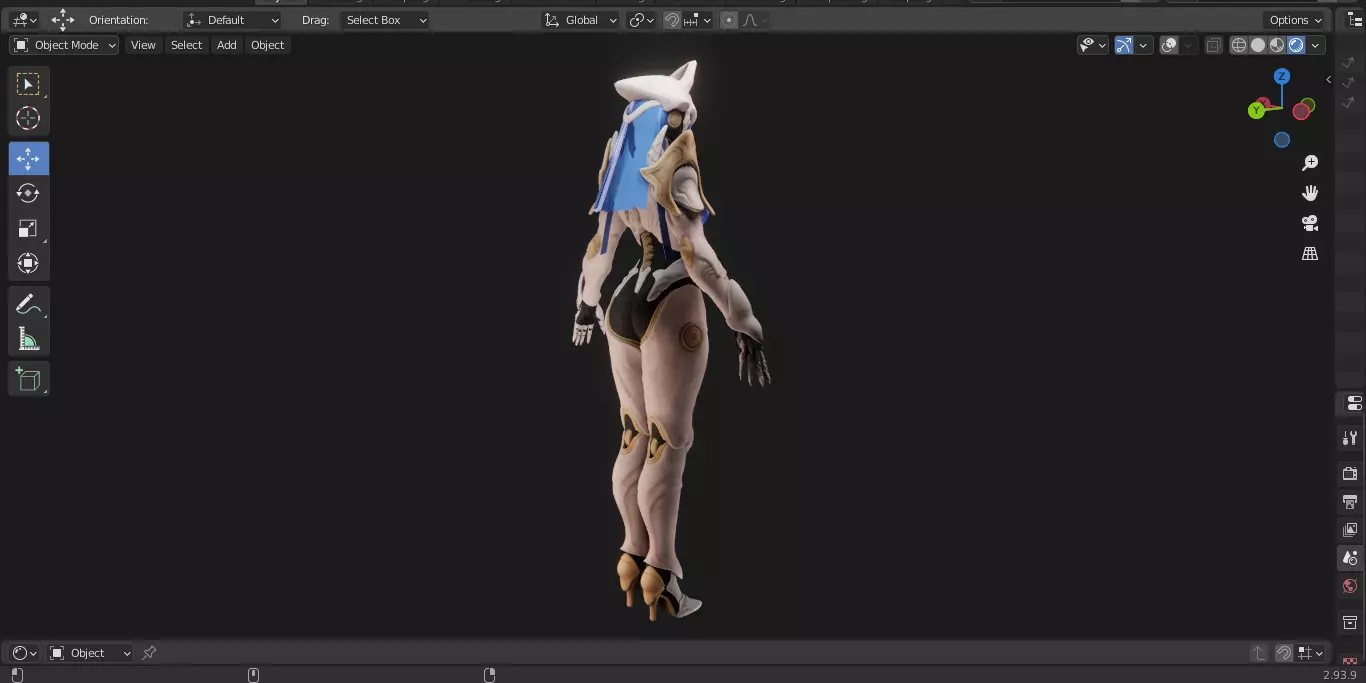Open bottom editor Object dropdown
Viewport: 1366px width, 683px height.
coord(90,653)
